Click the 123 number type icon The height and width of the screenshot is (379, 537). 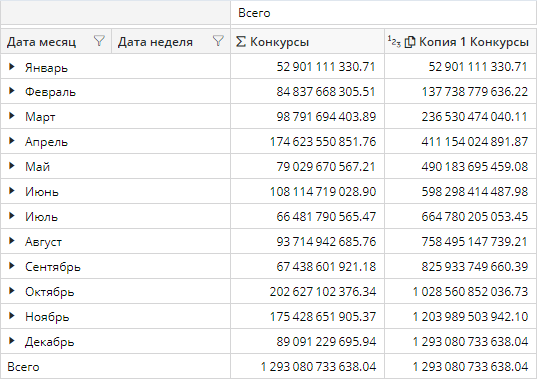(x=394, y=41)
